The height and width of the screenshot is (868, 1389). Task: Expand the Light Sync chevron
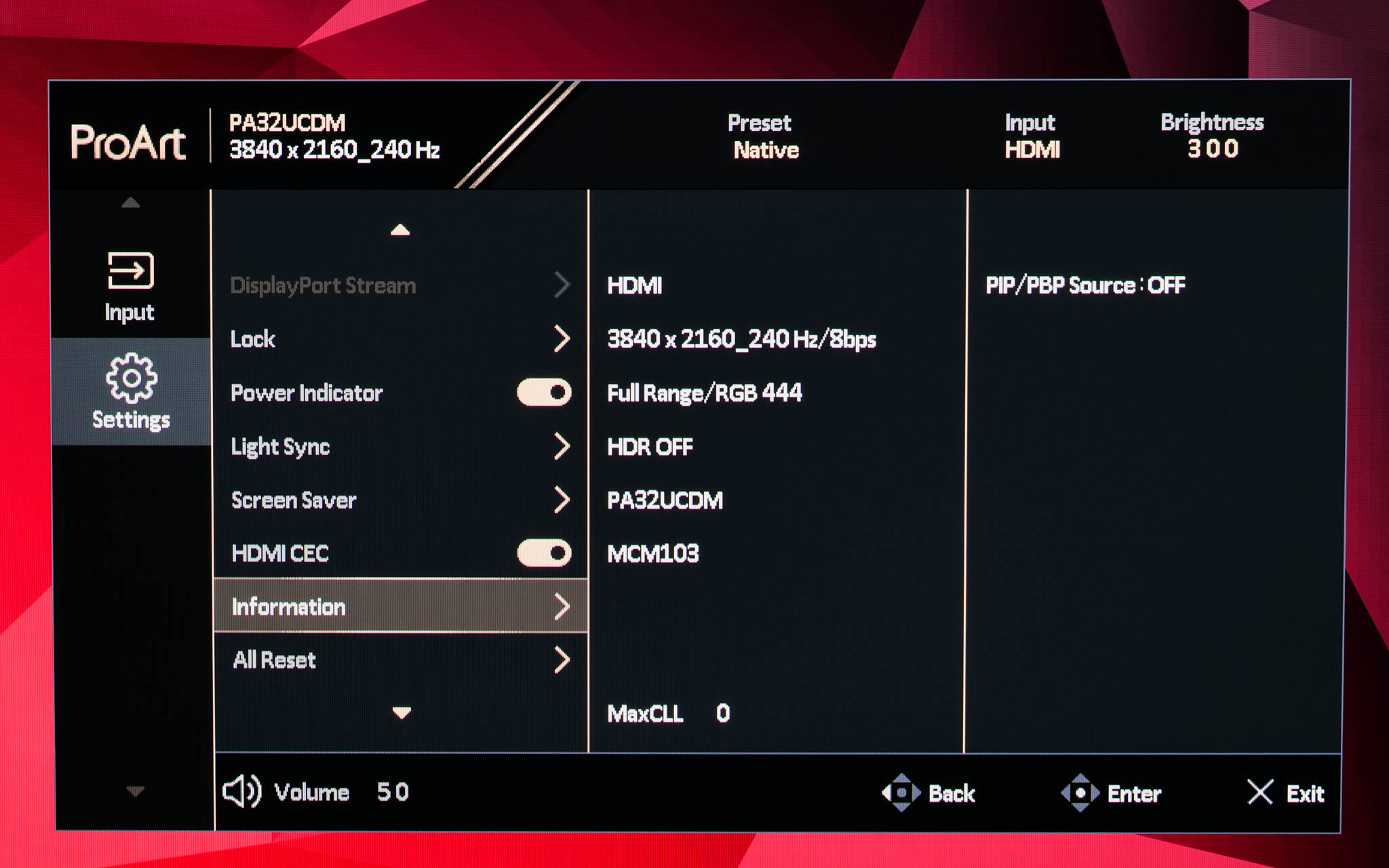coord(561,446)
